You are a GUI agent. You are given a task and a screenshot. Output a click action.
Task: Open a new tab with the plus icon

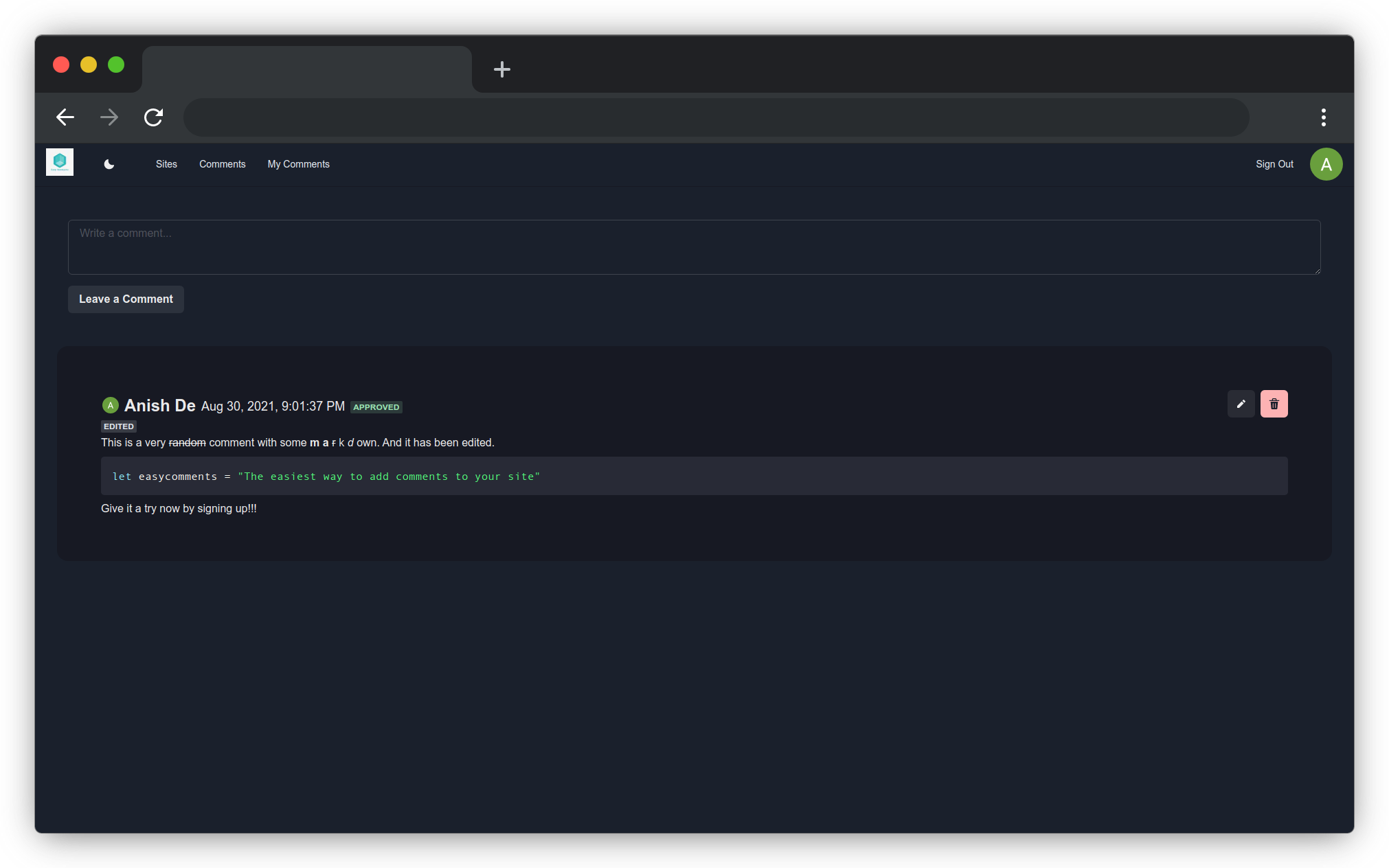click(x=501, y=69)
